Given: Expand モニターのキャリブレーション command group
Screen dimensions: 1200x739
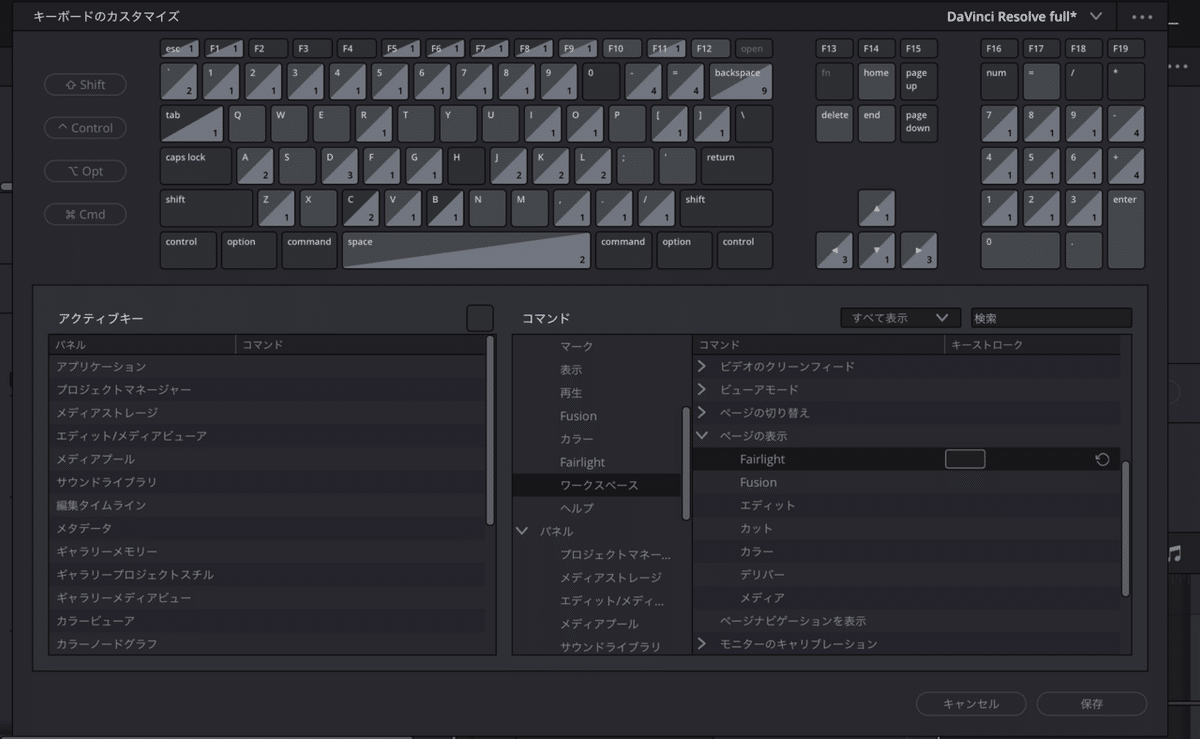Looking at the screenshot, I should 702,644.
